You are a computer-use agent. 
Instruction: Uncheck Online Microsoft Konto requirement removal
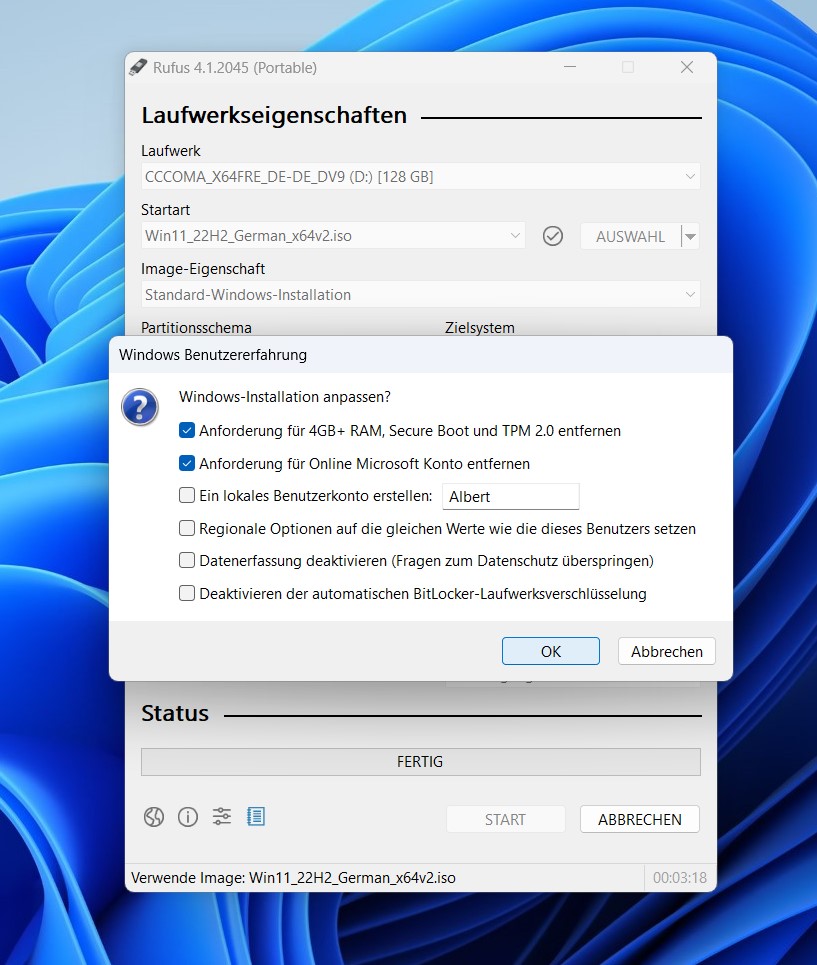(187, 463)
